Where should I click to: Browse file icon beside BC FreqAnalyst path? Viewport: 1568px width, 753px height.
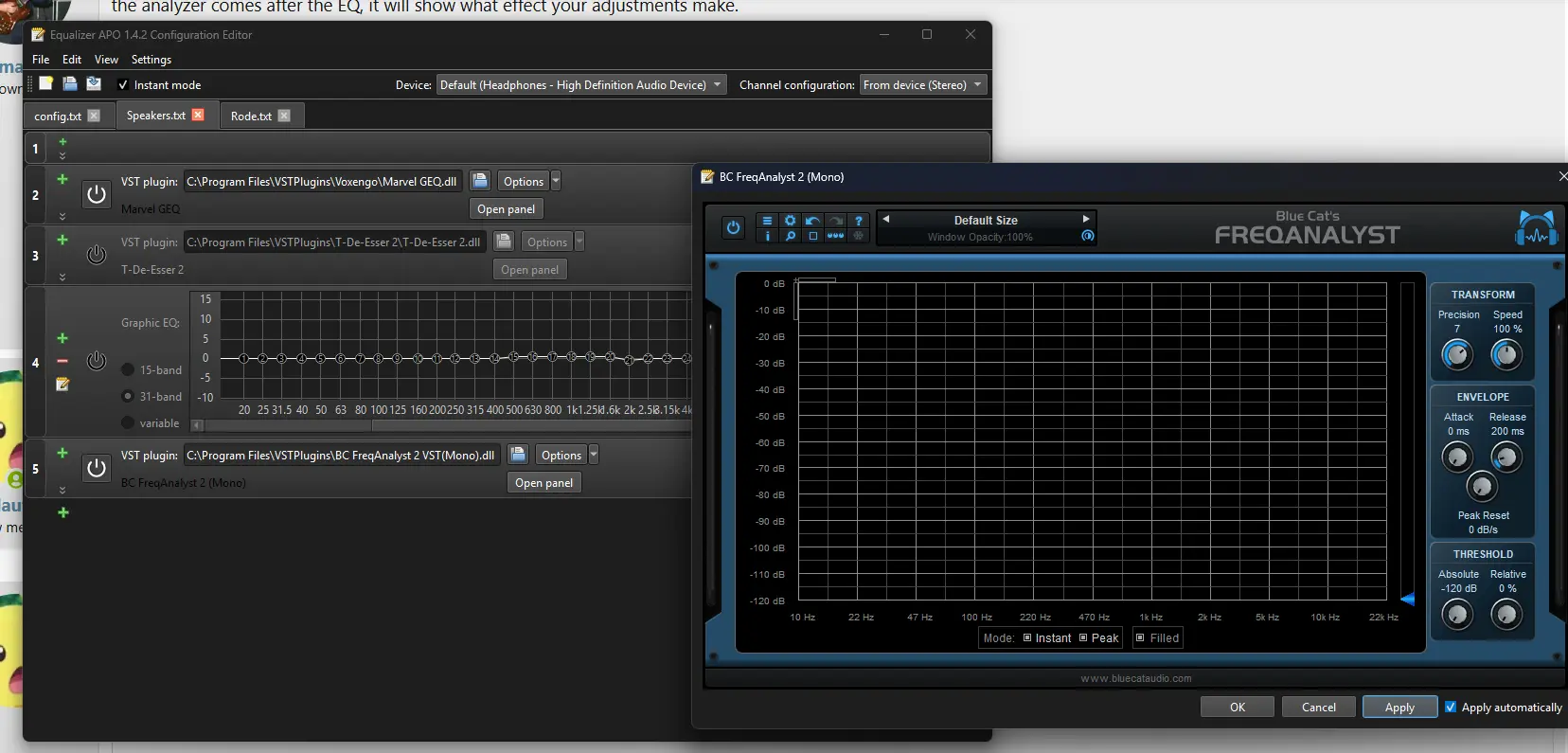tap(518, 455)
